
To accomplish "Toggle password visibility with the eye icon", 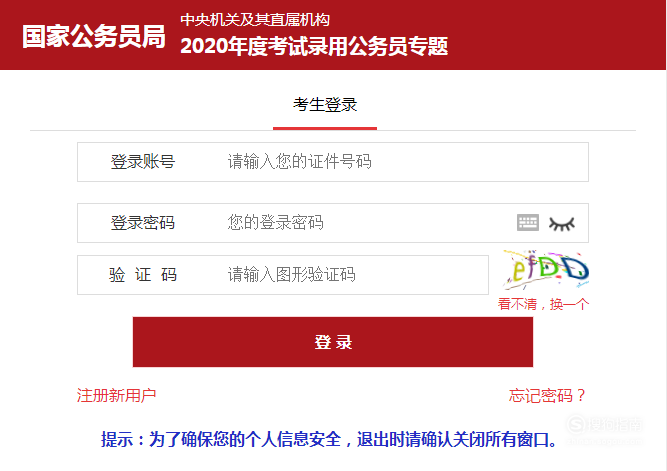I will point(562,223).
